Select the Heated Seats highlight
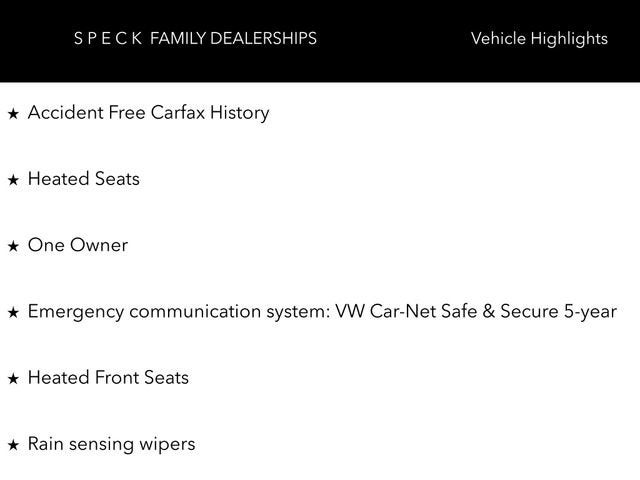This screenshot has width=640, height=480. click(83, 179)
